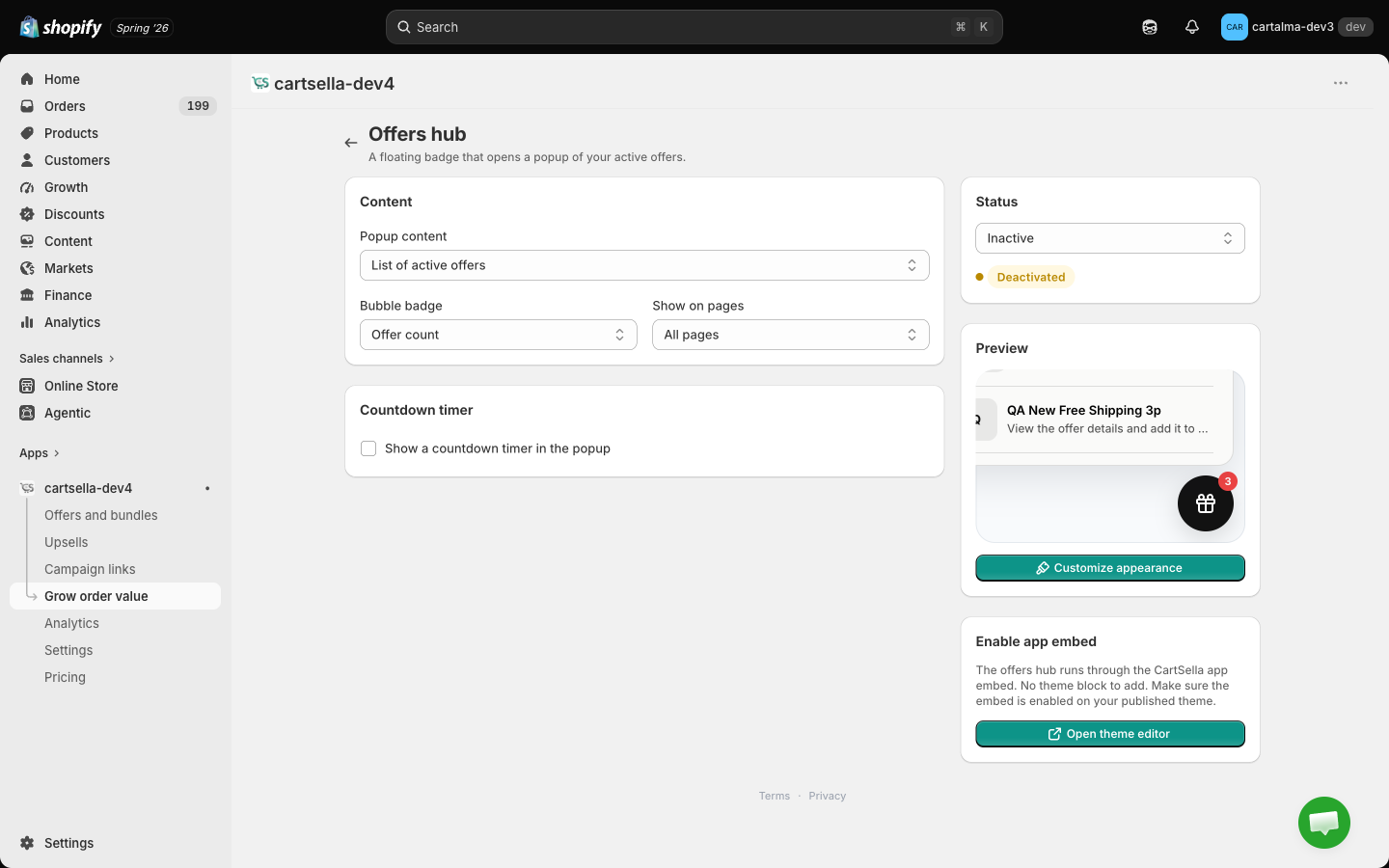
Task: Click the Growth icon in sidebar
Action: tap(27, 187)
